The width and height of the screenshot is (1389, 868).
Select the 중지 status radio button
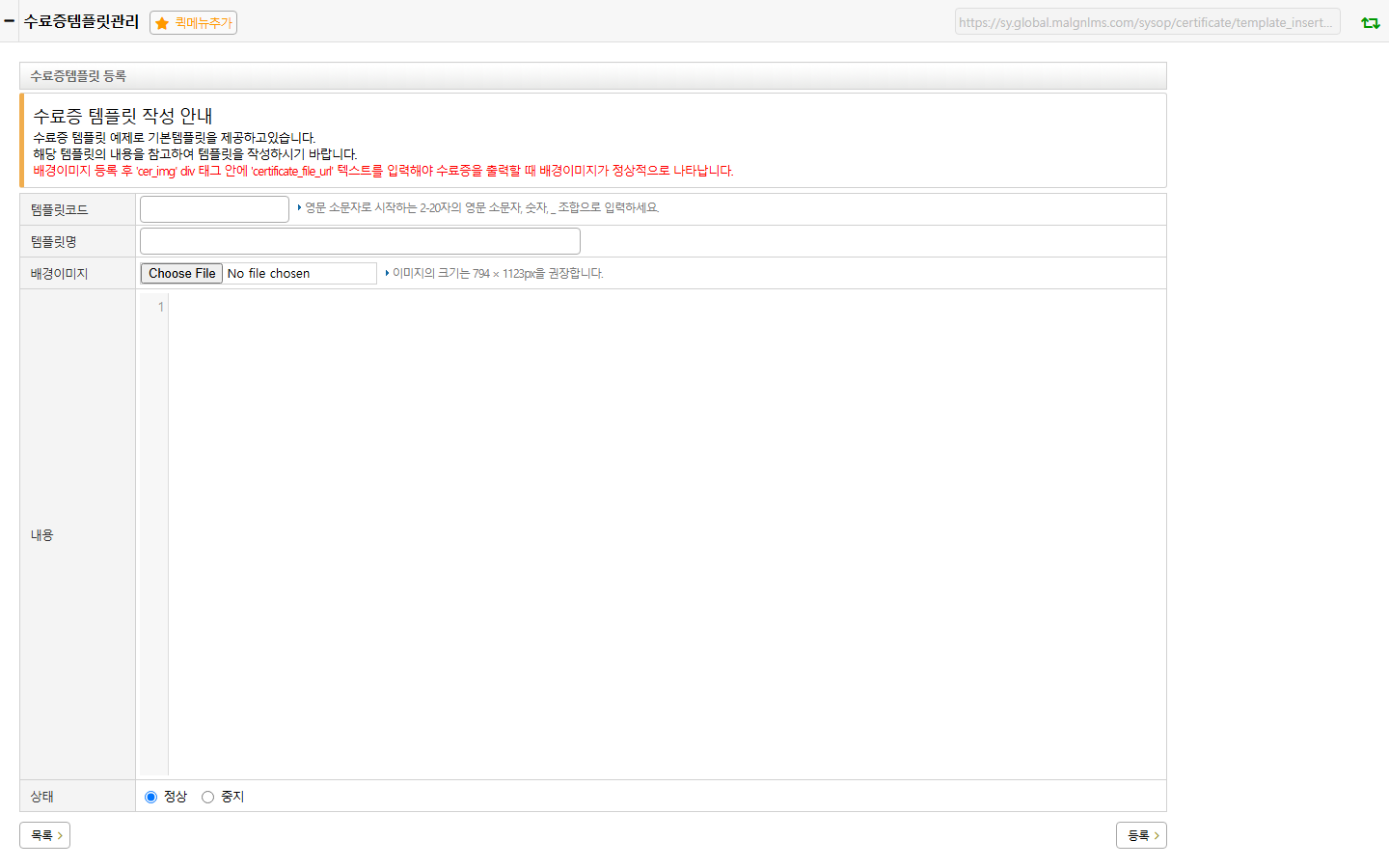coord(207,797)
